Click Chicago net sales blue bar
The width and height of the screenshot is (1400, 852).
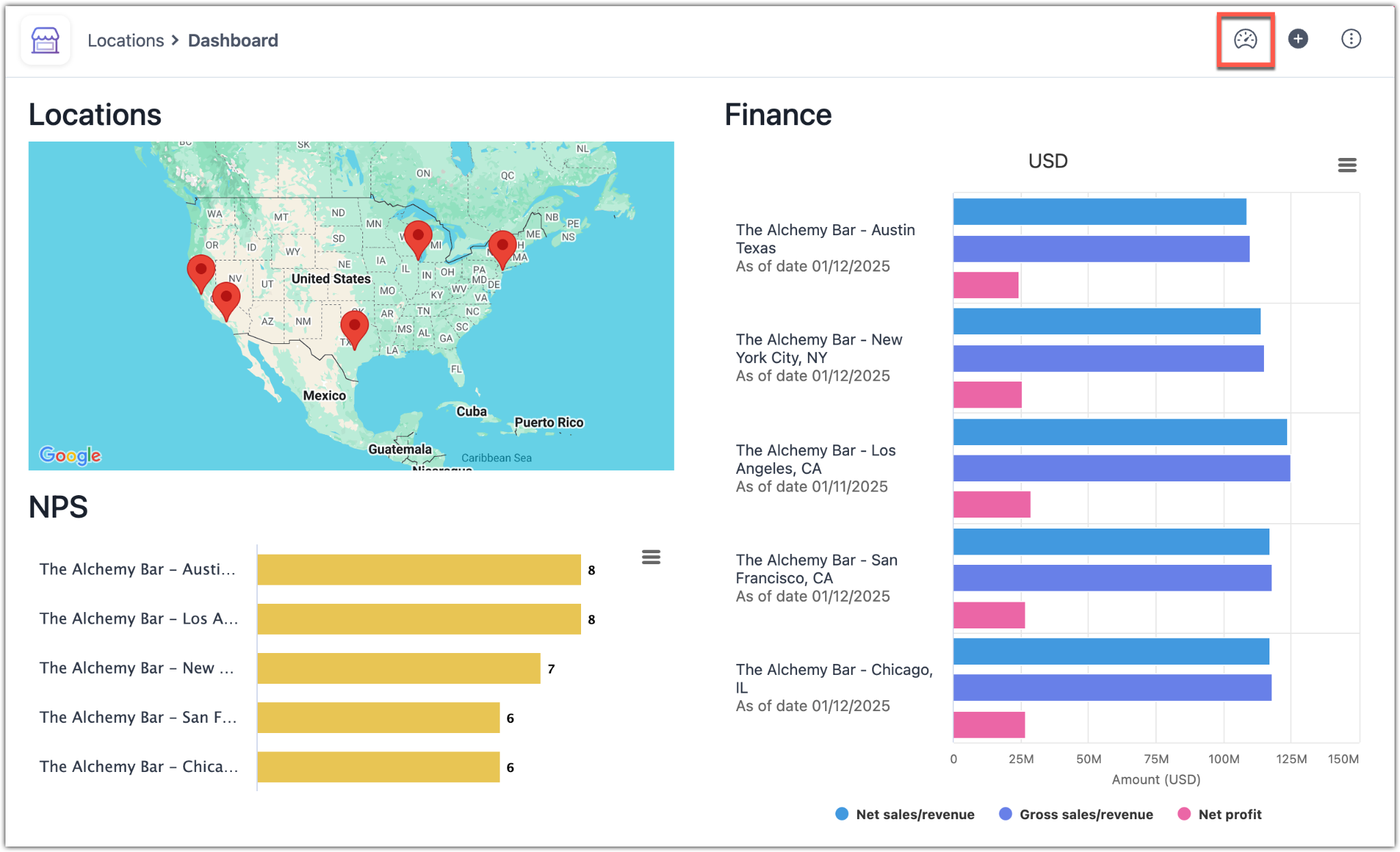(x=1111, y=652)
